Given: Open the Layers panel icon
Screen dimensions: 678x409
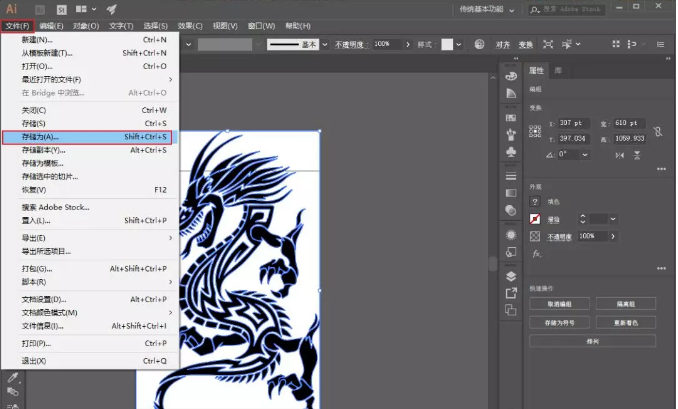Looking at the screenshot, I should pos(511,276).
